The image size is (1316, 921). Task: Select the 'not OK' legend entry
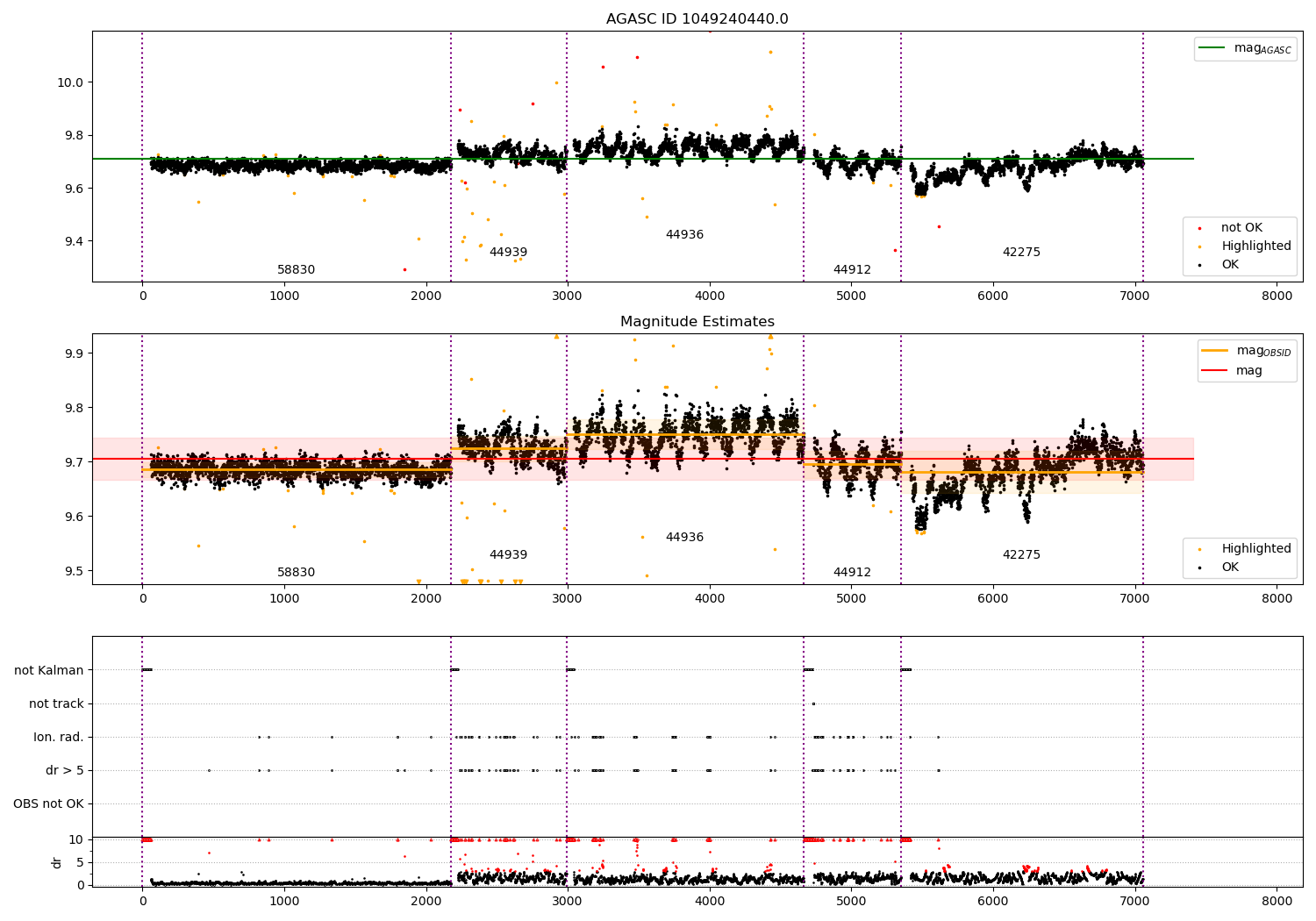[1241, 228]
